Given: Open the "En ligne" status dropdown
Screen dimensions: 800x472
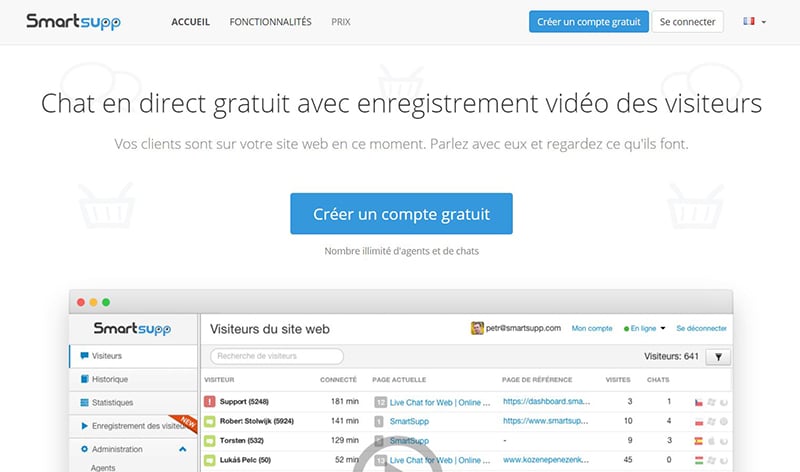Looking at the screenshot, I should click(x=644, y=328).
